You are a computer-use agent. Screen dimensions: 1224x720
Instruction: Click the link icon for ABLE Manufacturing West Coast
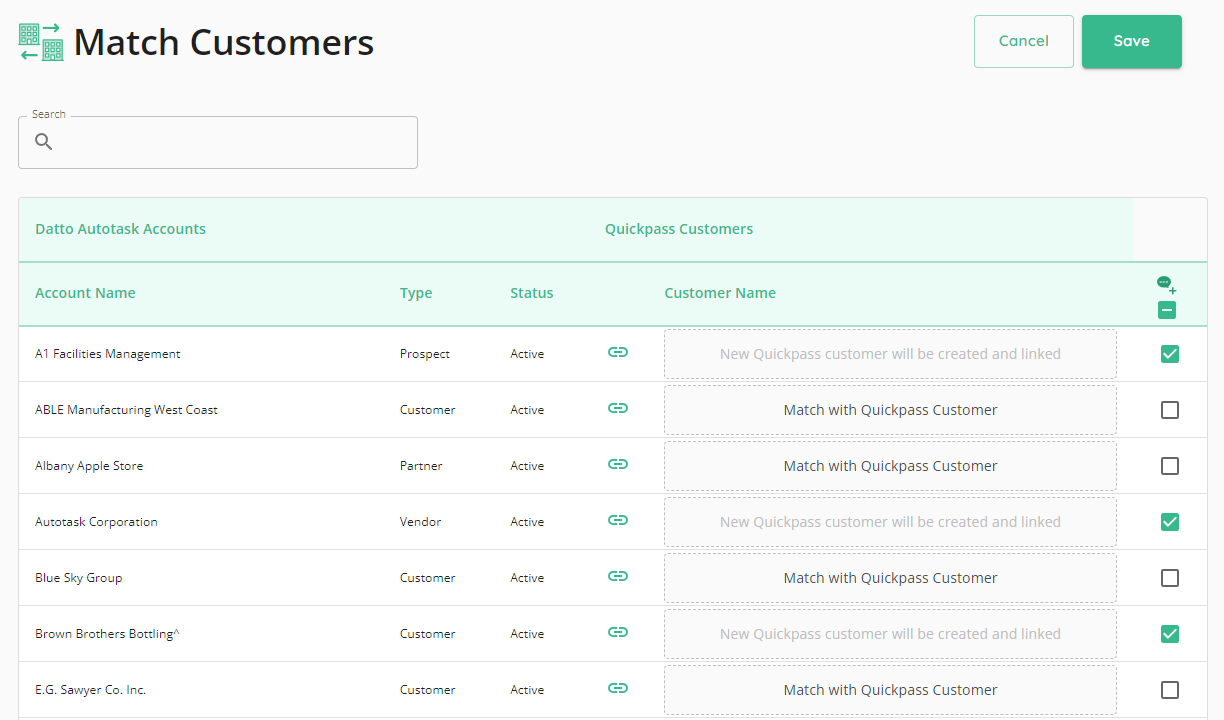(618, 408)
